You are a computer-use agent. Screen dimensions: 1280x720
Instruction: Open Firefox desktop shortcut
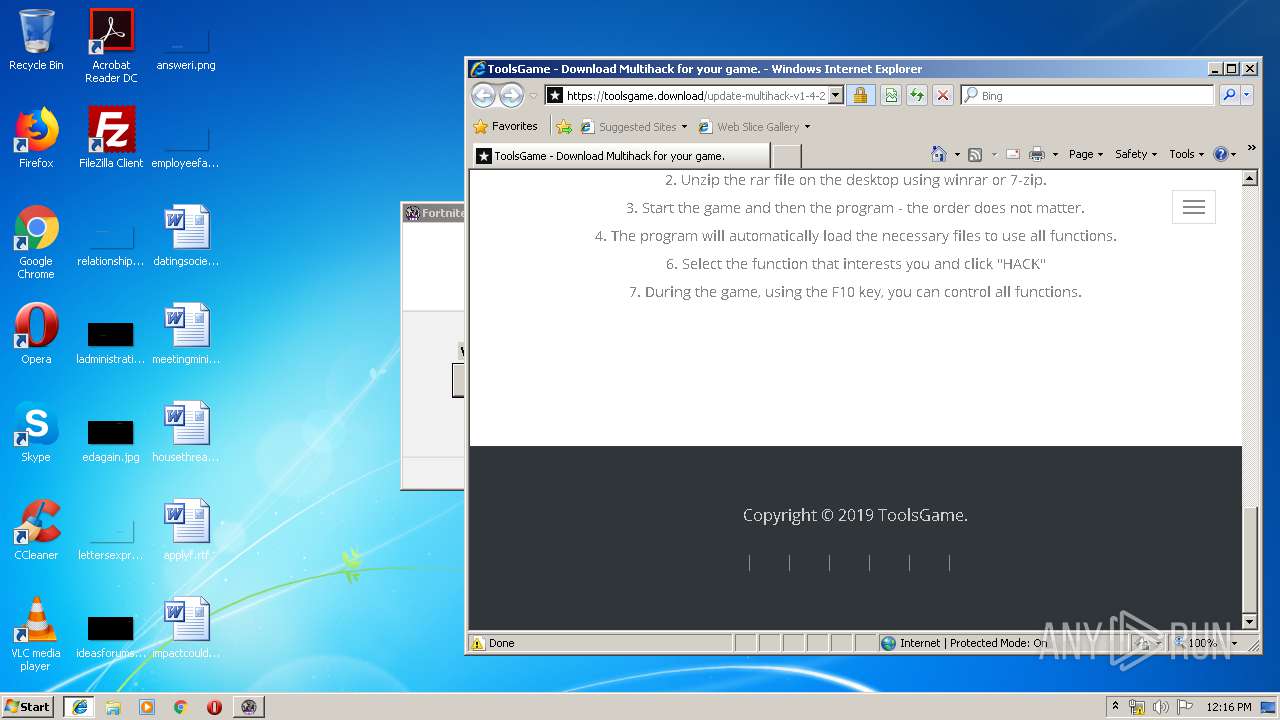click(36, 138)
